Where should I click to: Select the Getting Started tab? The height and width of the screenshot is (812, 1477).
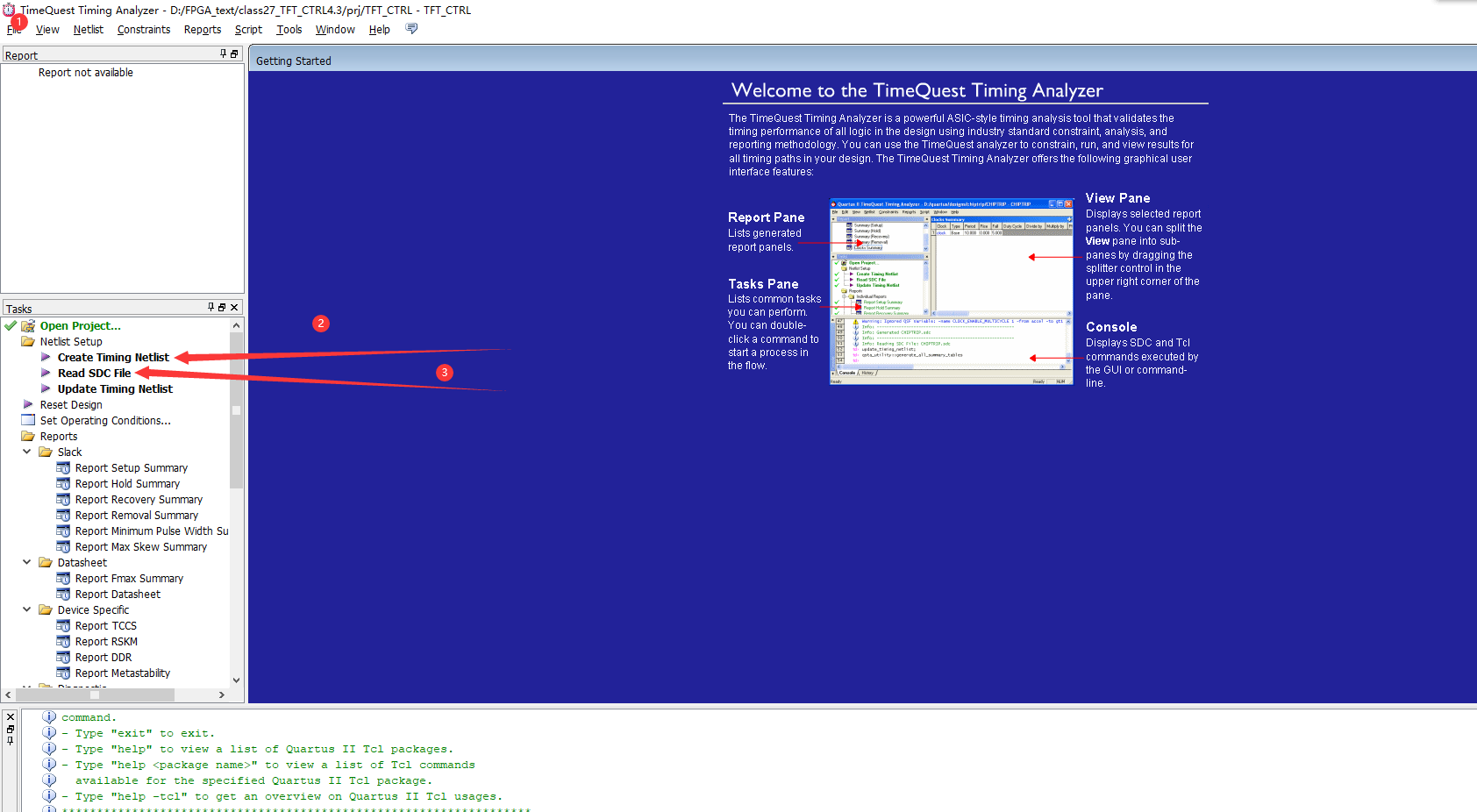coord(294,61)
